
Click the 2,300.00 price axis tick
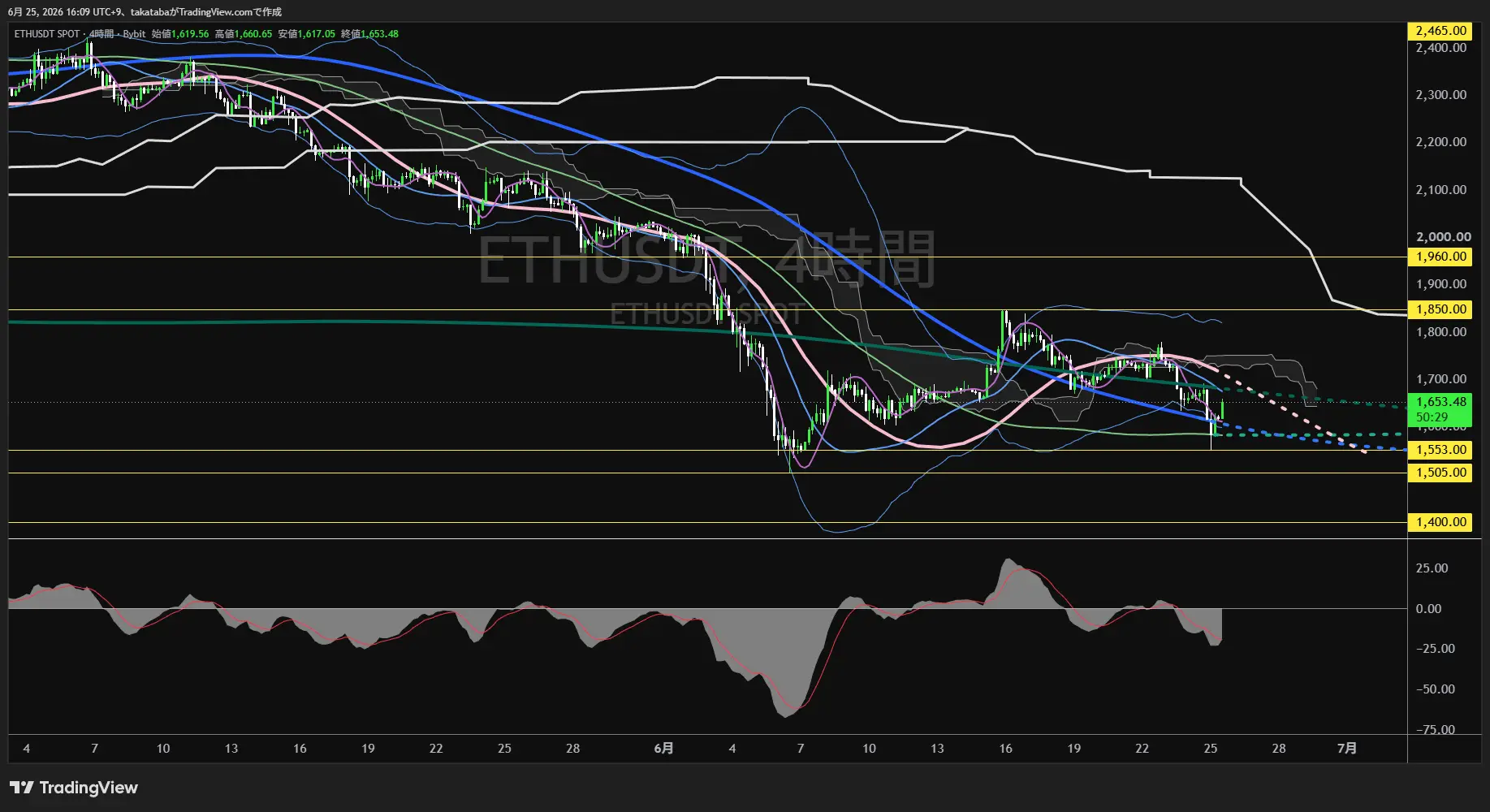pos(1440,95)
